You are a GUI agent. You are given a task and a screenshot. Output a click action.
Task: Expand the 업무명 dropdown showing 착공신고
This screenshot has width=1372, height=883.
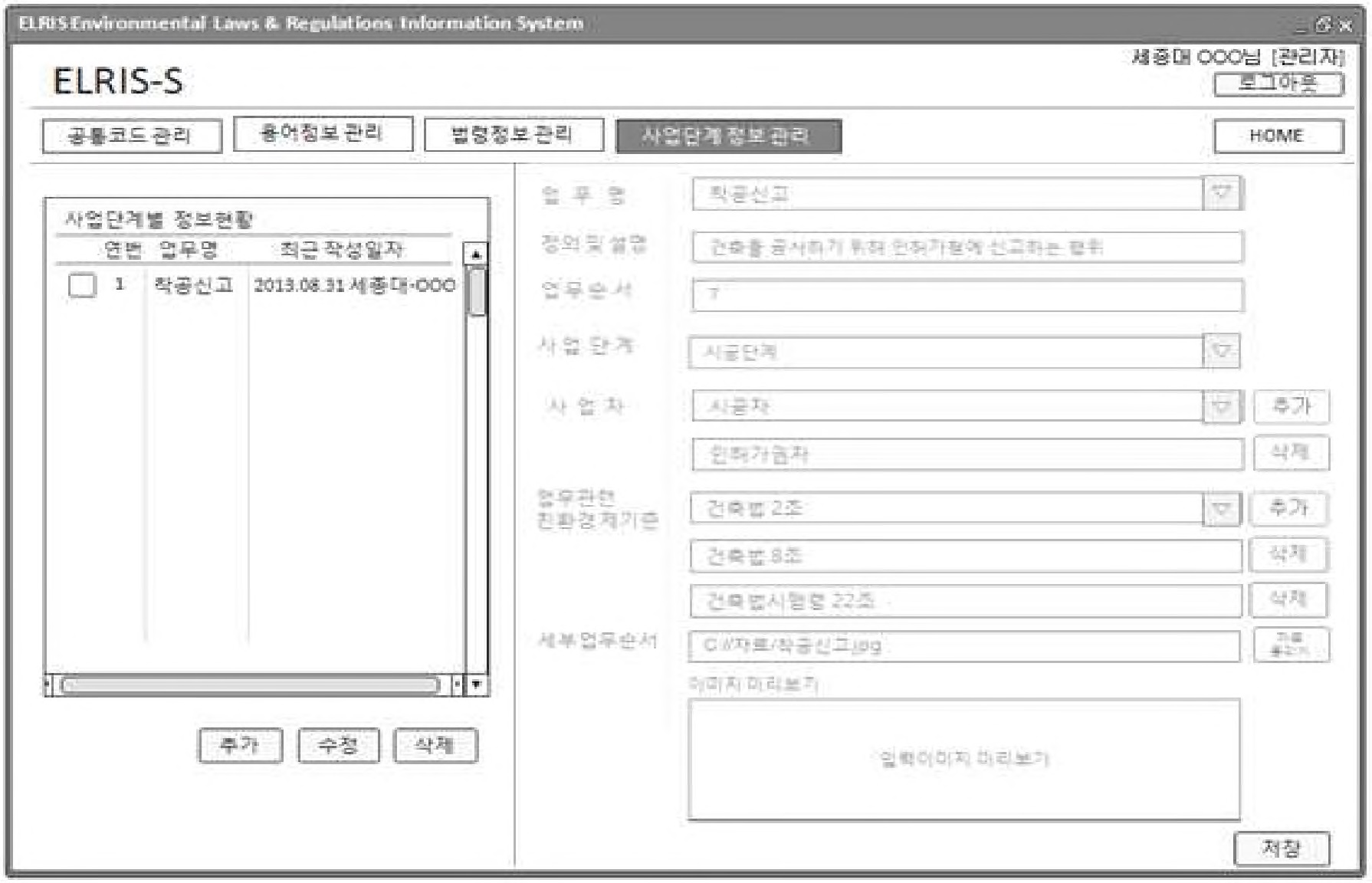point(1222,194)
